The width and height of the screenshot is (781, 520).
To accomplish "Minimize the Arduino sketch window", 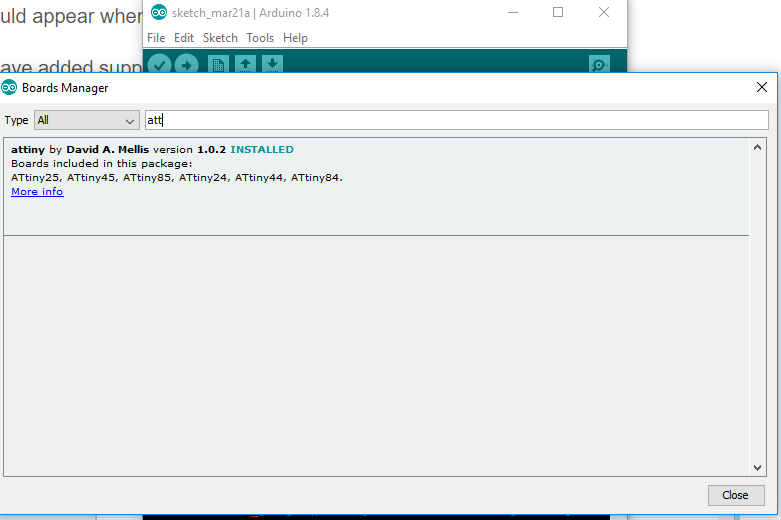I will coord(513,12).
